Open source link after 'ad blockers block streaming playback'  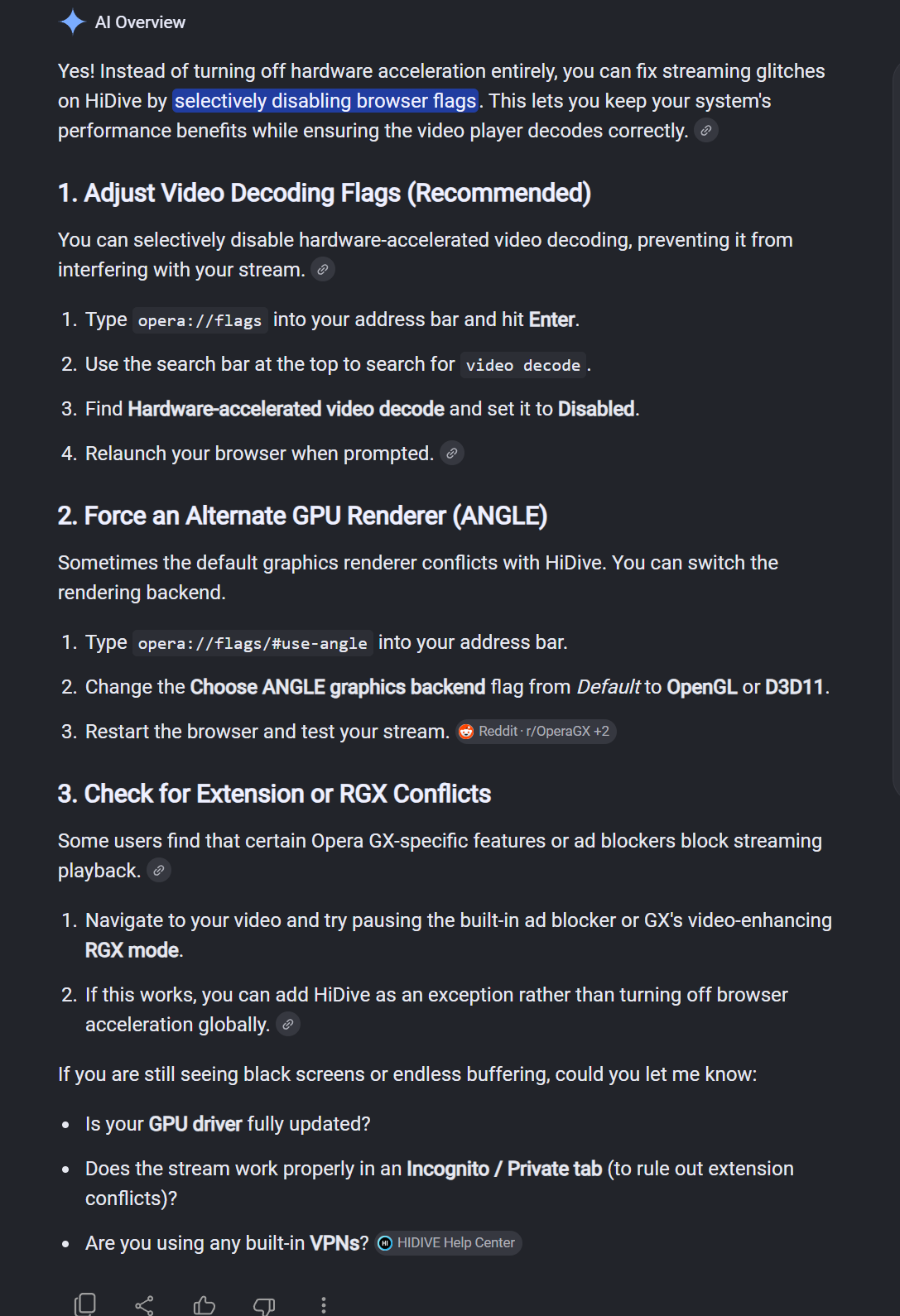[x=159, y=871]
